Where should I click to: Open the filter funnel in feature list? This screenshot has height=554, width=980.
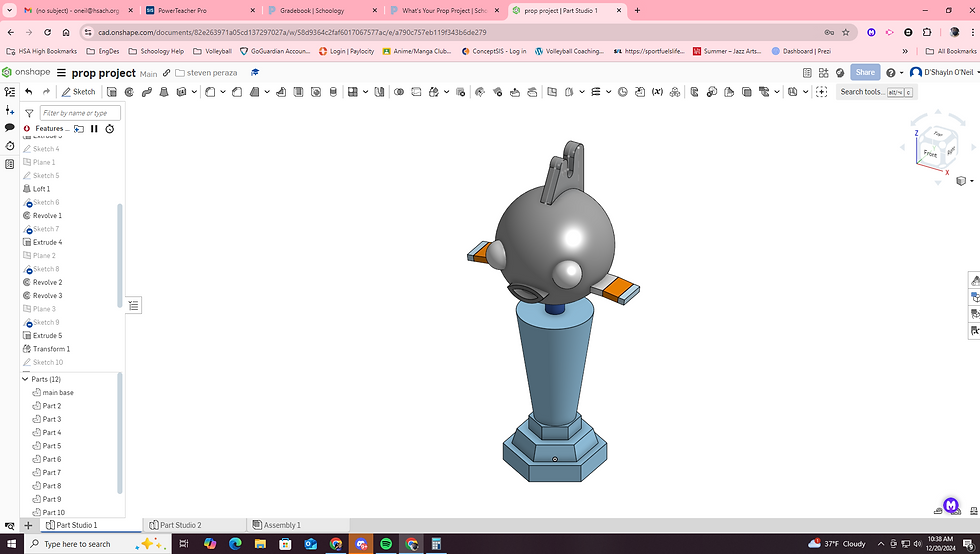29,113
